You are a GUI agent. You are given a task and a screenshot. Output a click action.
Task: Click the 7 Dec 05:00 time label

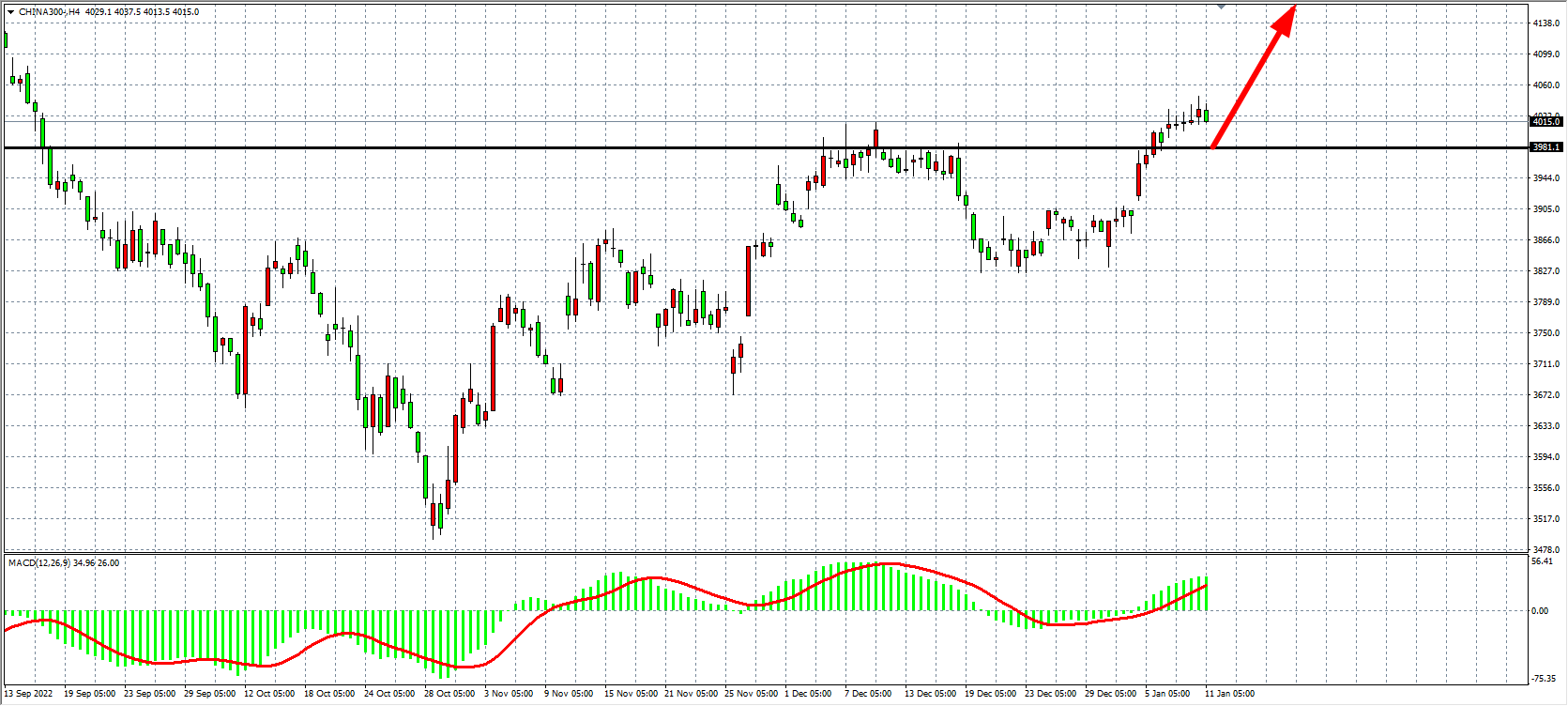pyautogui.click(x=868, y=694)
